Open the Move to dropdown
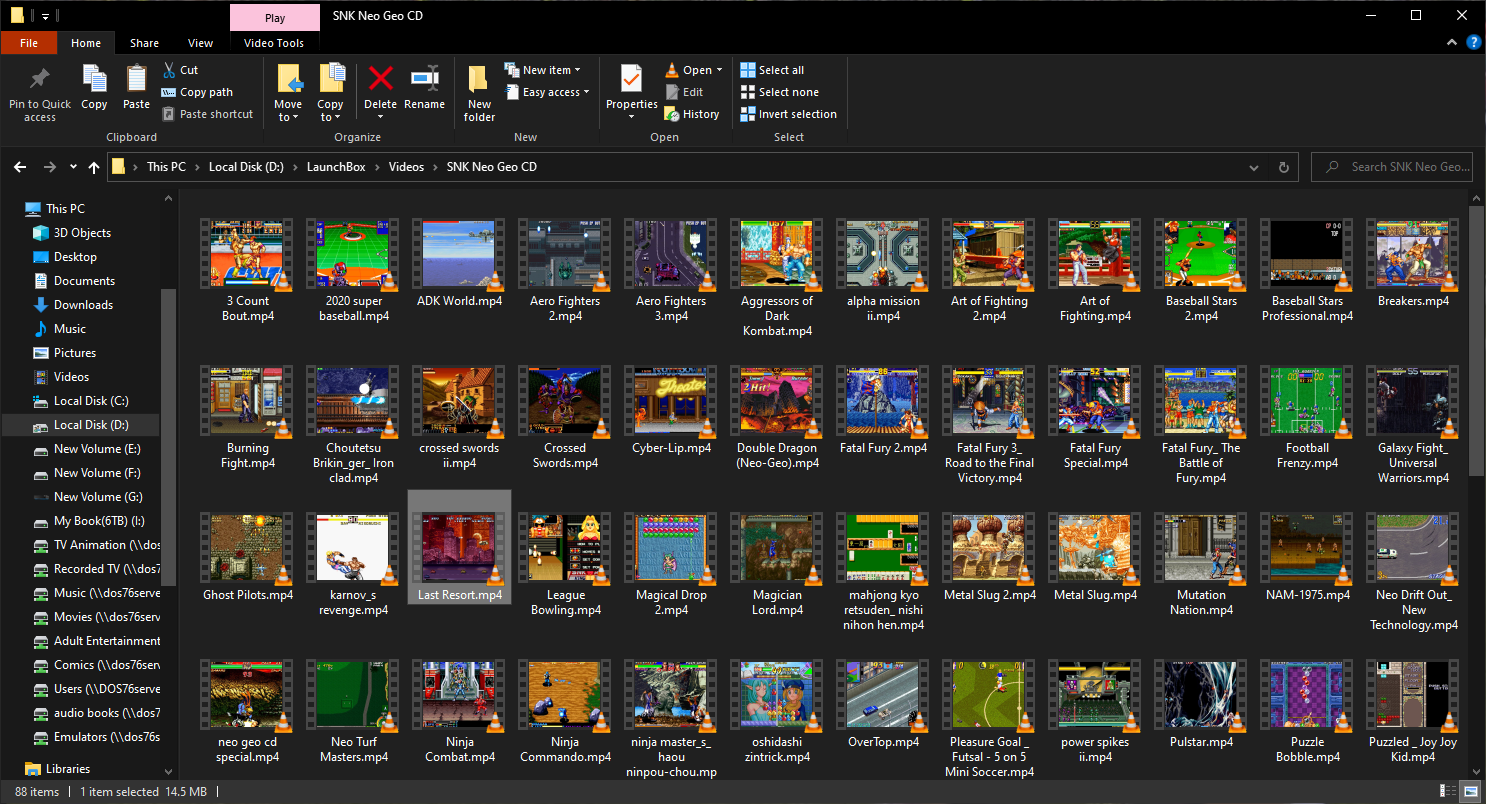The image size is (1486, 804). point(288,93)
